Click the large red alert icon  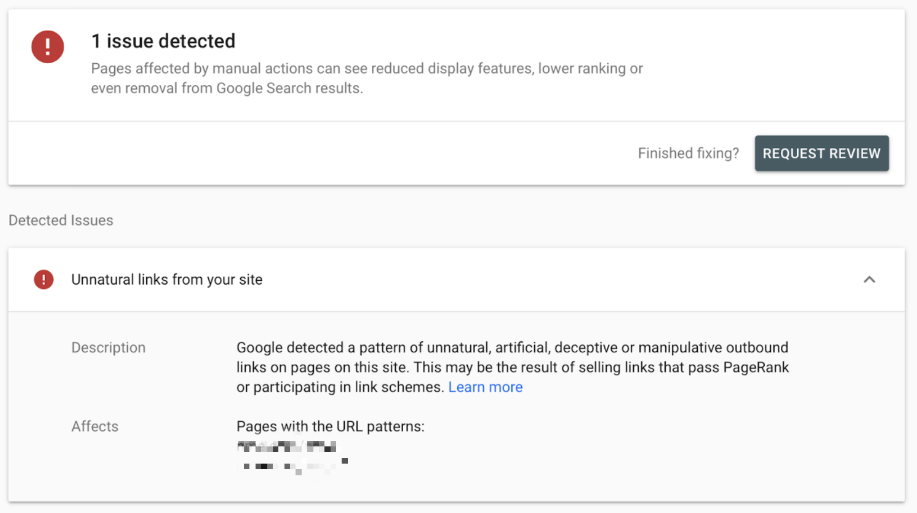pos(47,46)
